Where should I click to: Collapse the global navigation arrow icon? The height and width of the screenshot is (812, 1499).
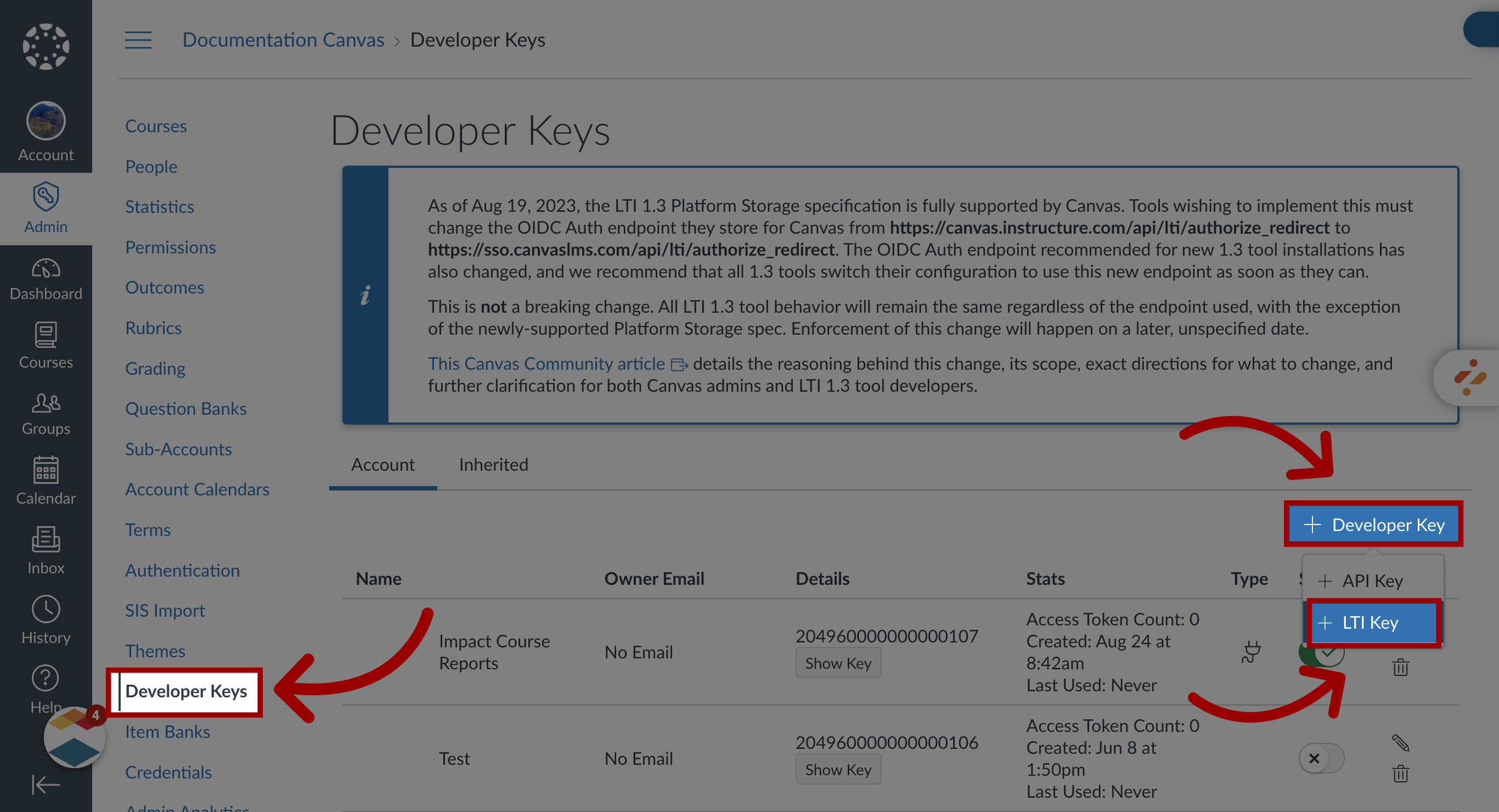point(46,785)
